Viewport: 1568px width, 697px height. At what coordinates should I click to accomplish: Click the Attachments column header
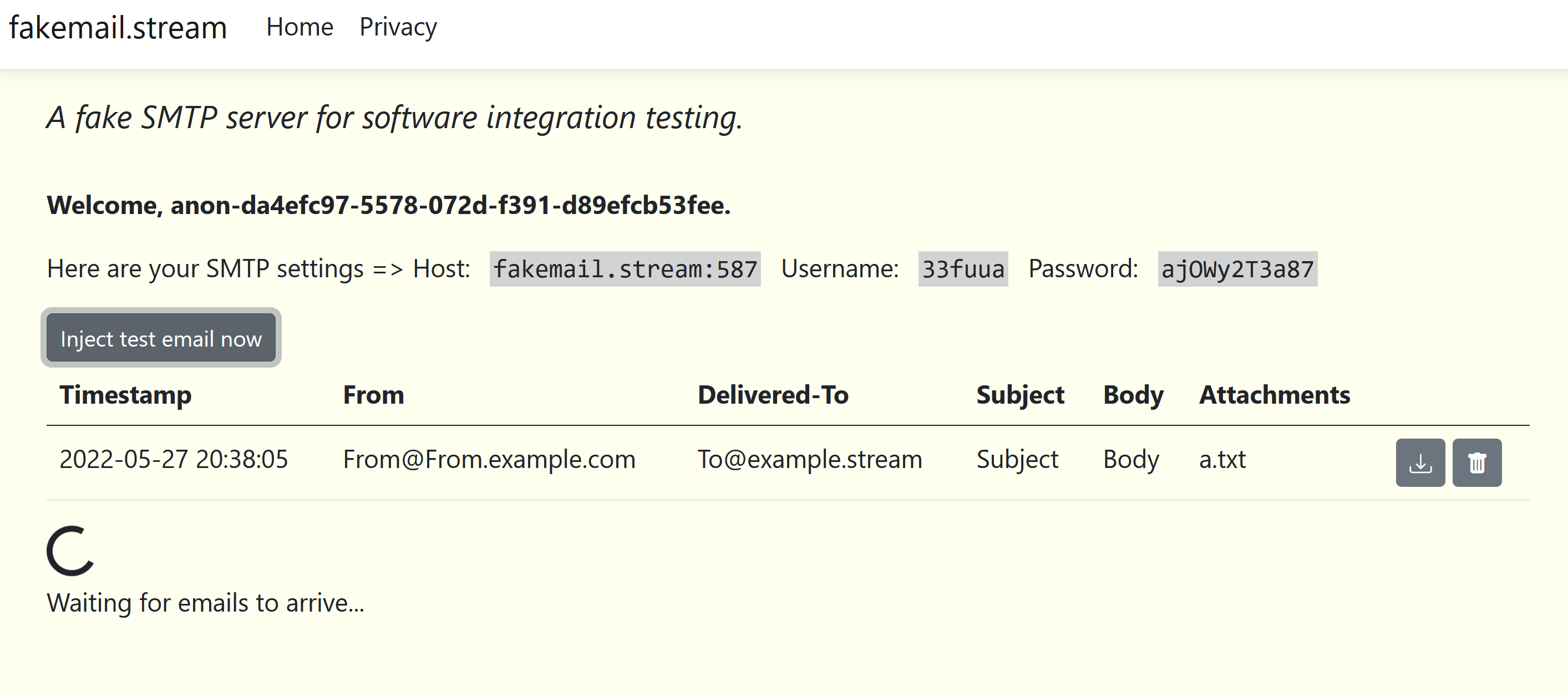(1274, 395)
